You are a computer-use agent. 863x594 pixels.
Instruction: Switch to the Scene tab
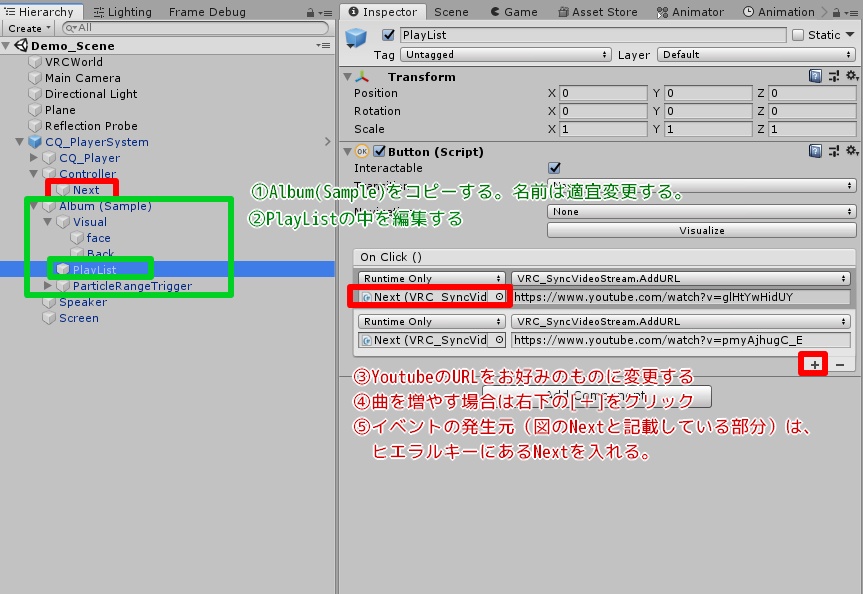(x=452, y=12)
